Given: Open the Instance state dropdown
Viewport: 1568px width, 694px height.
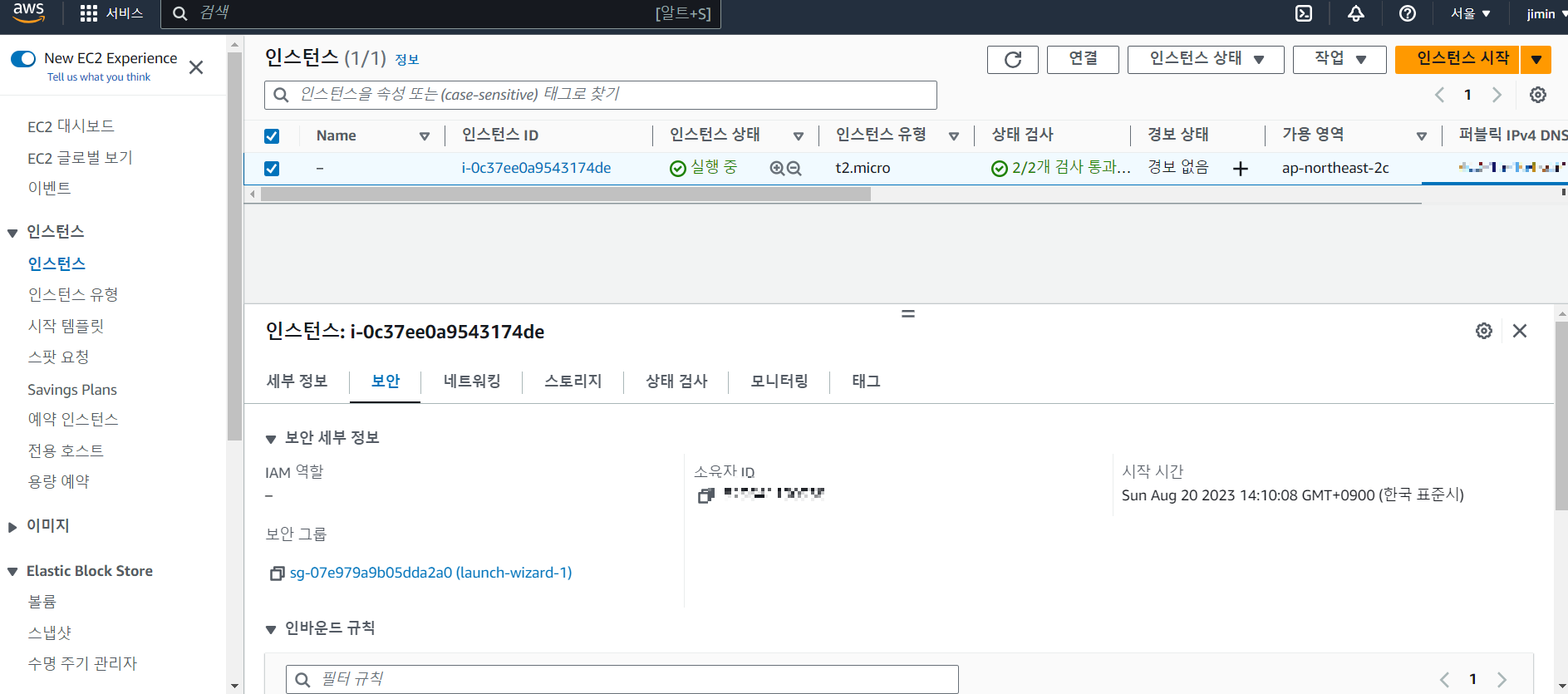Looking at the screenshot, I should [1206, 59].
